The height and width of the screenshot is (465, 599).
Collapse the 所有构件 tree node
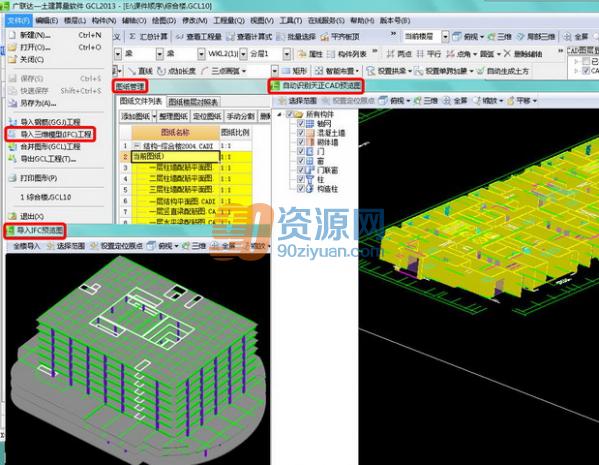280,114
